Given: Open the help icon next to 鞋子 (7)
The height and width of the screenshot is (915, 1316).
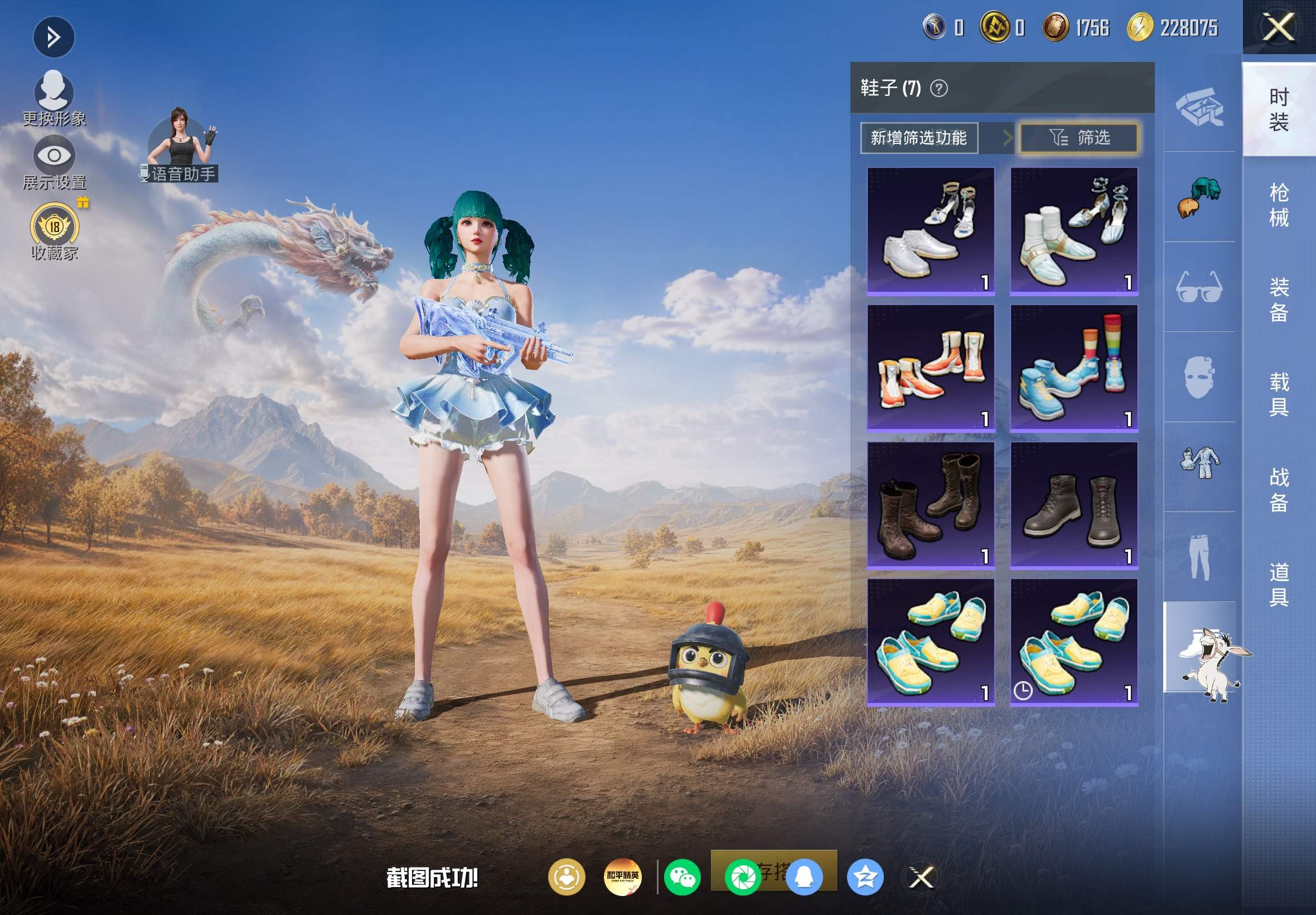Looking at the screenshot, I should (x=939, y=88).
